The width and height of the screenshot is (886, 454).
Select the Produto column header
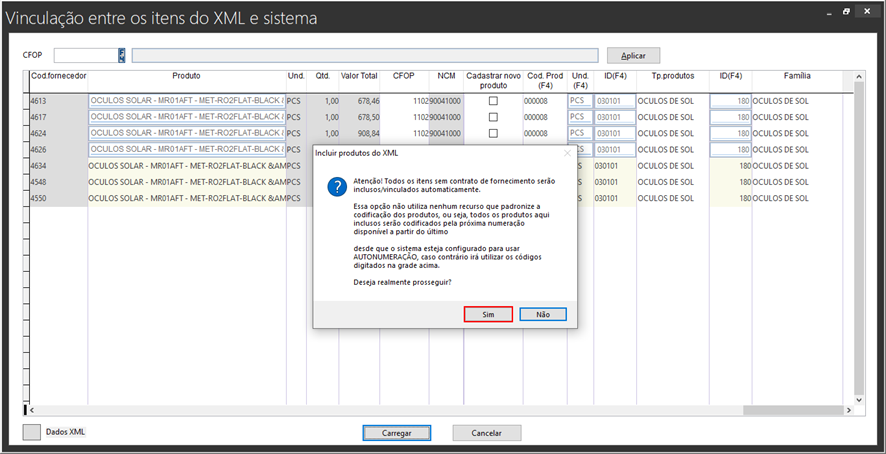pos(186,76)
